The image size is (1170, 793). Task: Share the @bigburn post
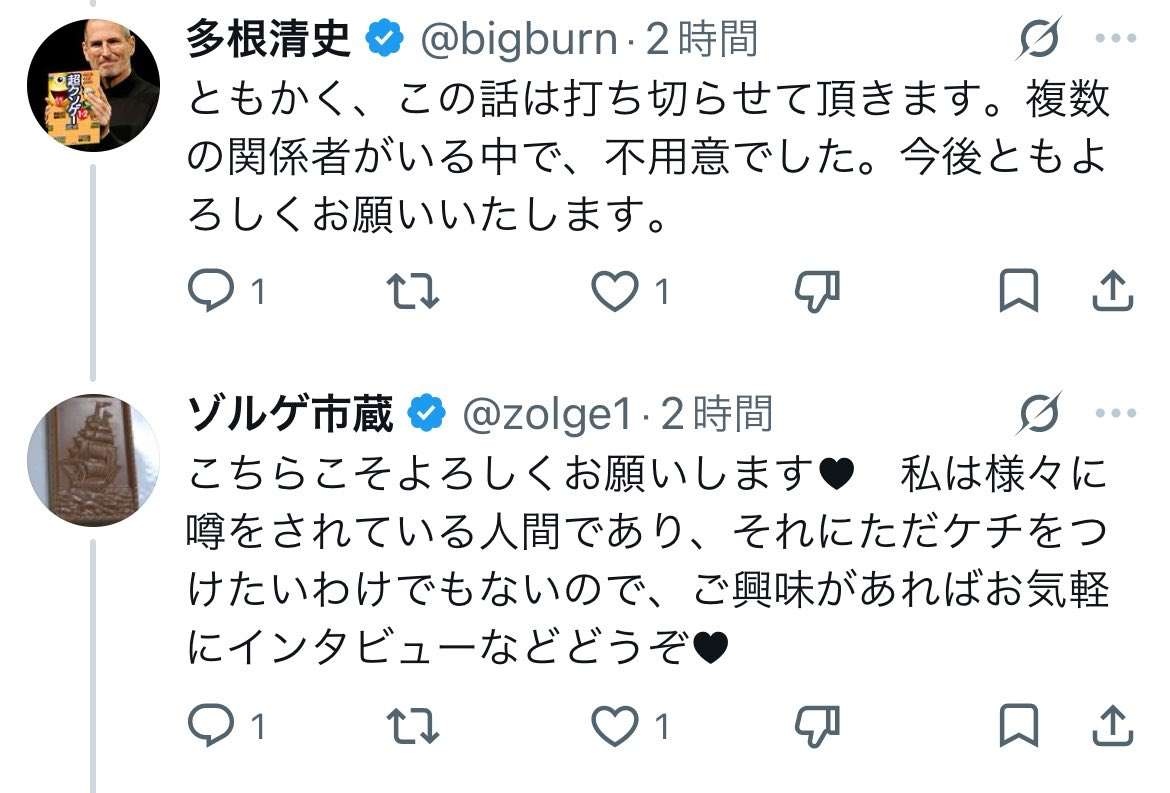pos(1111,291)
